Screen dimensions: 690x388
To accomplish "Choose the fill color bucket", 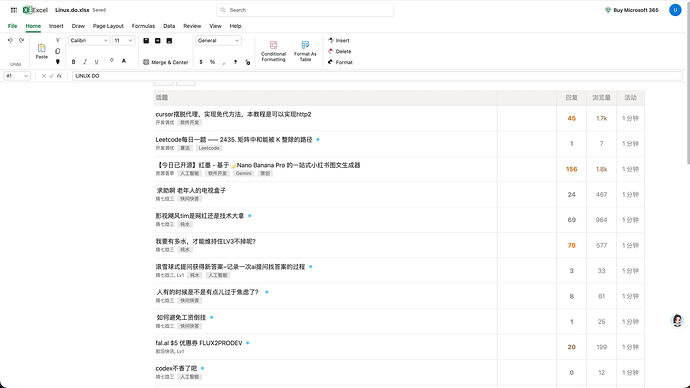I will pyautogui.click(x=112, y=61).
